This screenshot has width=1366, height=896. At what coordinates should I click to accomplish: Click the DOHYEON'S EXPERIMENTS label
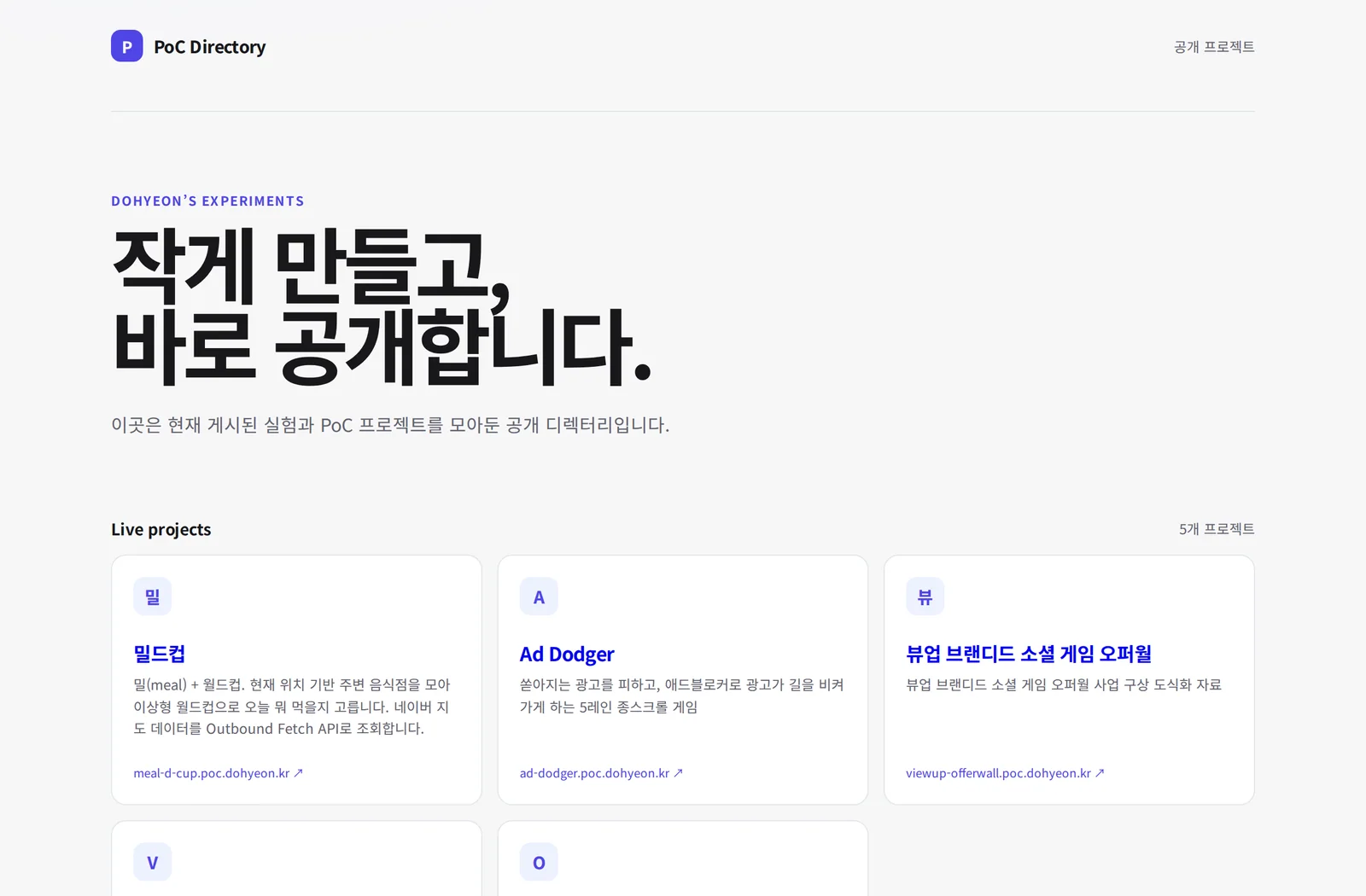pos(207,201)
